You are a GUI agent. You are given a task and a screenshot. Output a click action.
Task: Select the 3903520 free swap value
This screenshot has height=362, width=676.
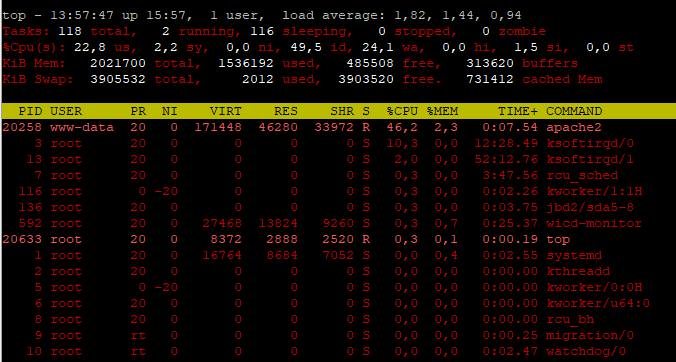tap(366, 79)
